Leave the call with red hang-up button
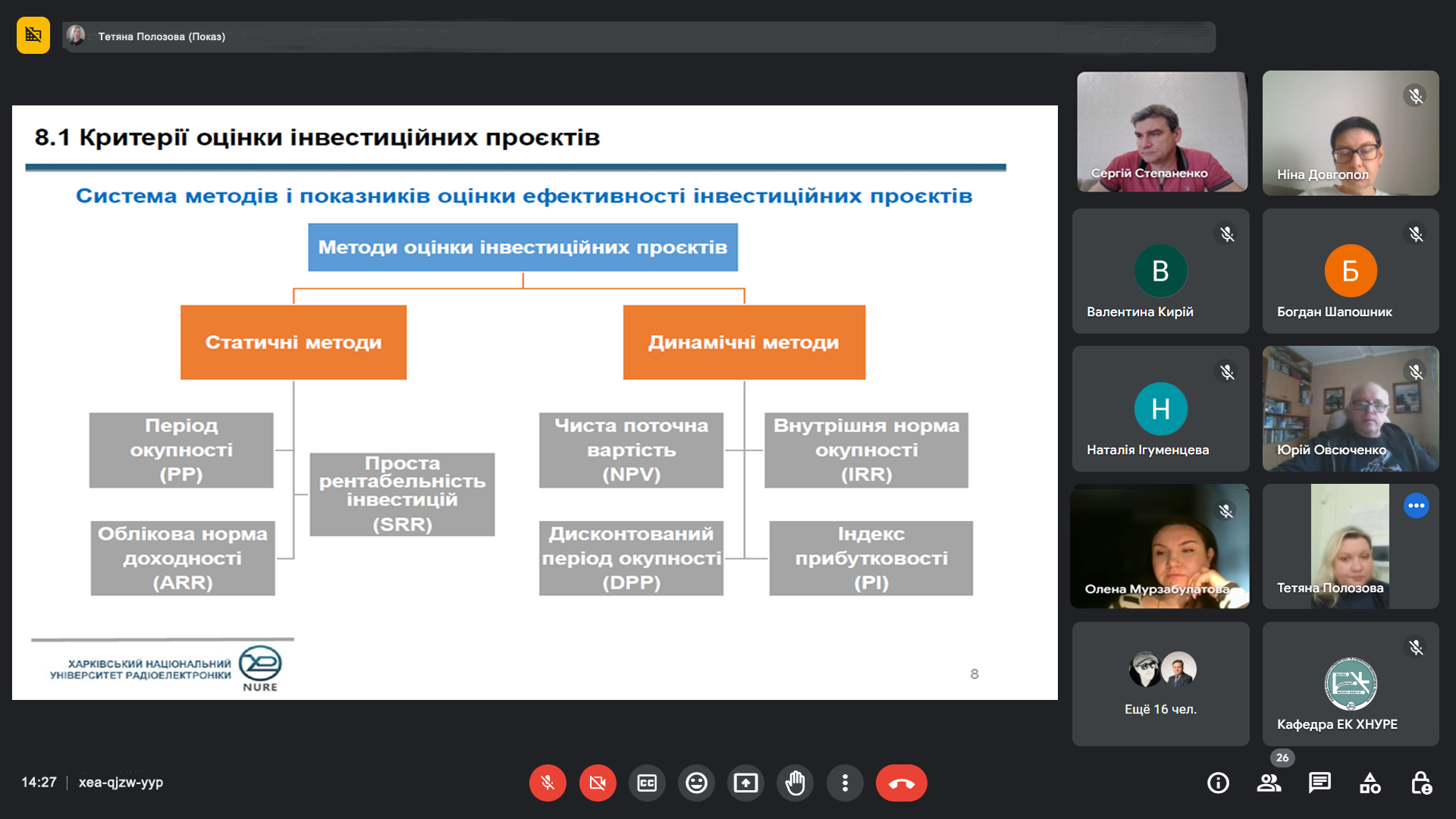Screen dimensions: 1456x819 [901, 783]
